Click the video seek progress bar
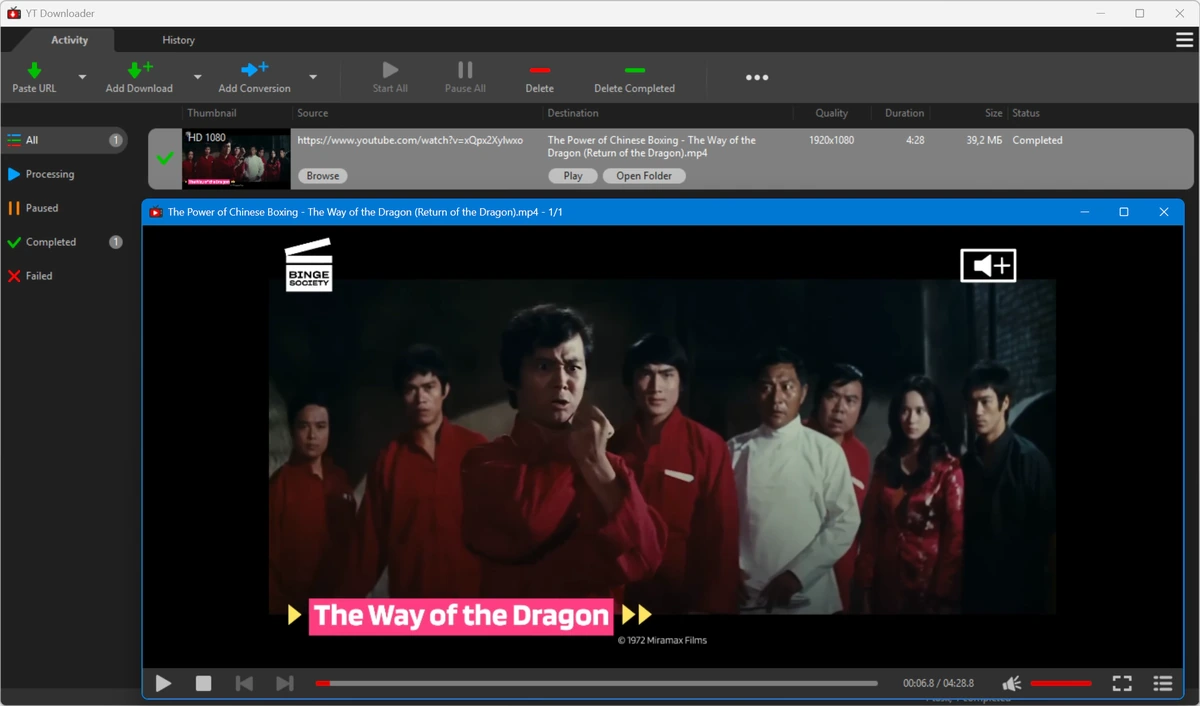Image resolution: width=1200 pixels, height=706 pixels. (596, 683)
